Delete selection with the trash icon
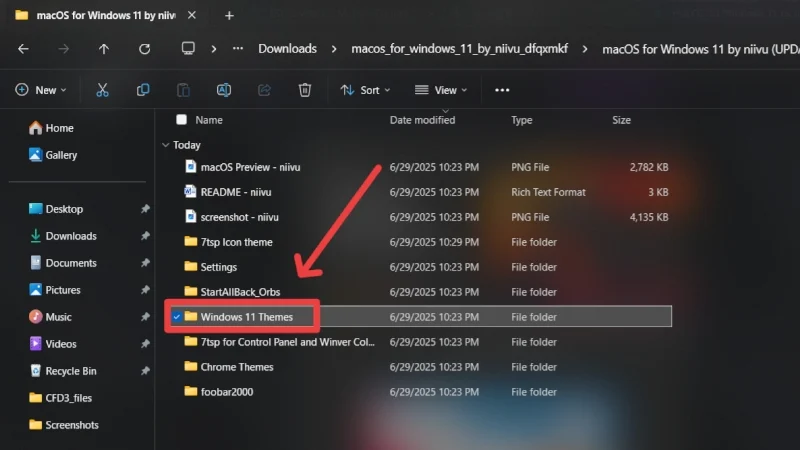This screenshot has height=450, width=800. [305, 90]
